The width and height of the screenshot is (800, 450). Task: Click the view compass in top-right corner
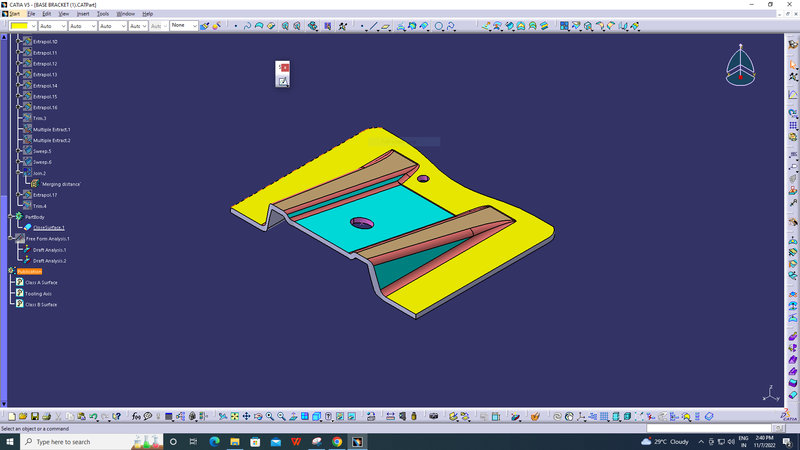tap(741, 66)
